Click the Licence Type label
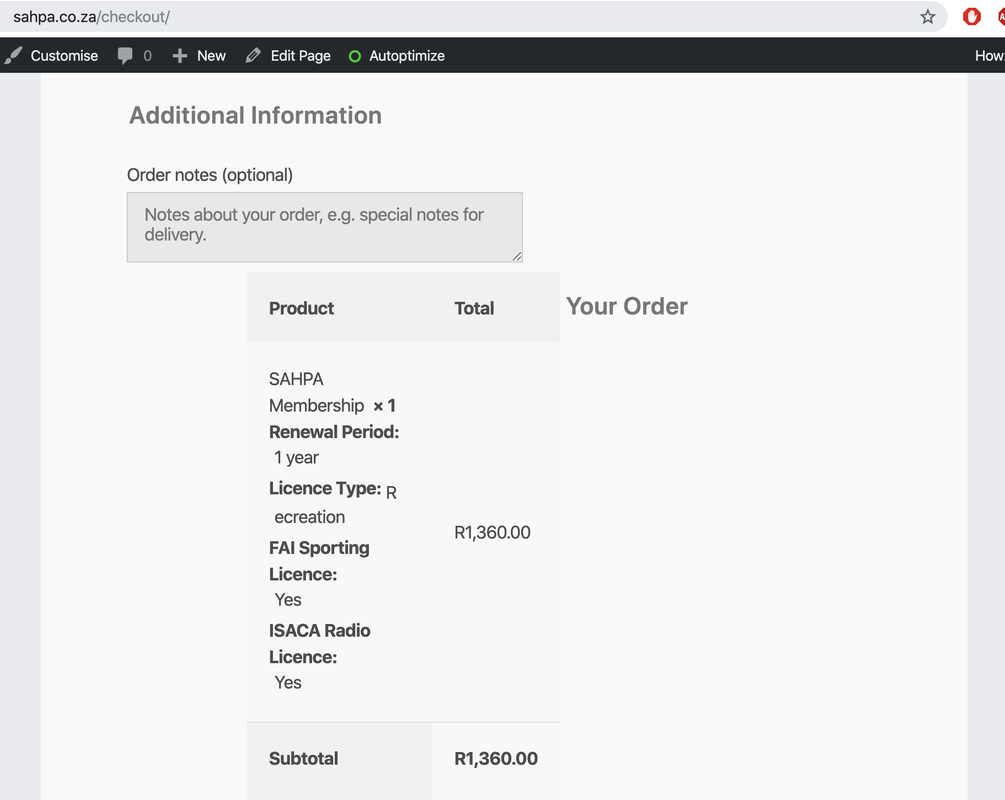This screenshot has height=800, width=1005. [325, 488]
